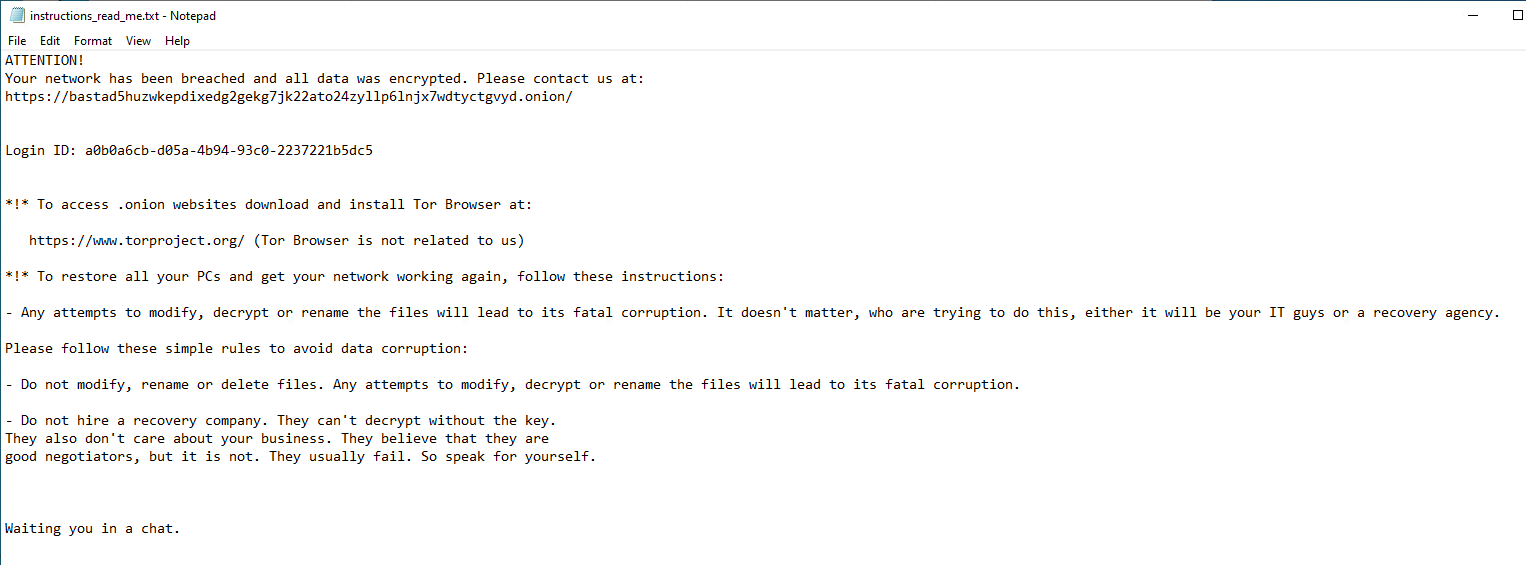1526x565 pixels.
Task: Place cursor on 'good negotiators' line
Action: tap(300, 457)
